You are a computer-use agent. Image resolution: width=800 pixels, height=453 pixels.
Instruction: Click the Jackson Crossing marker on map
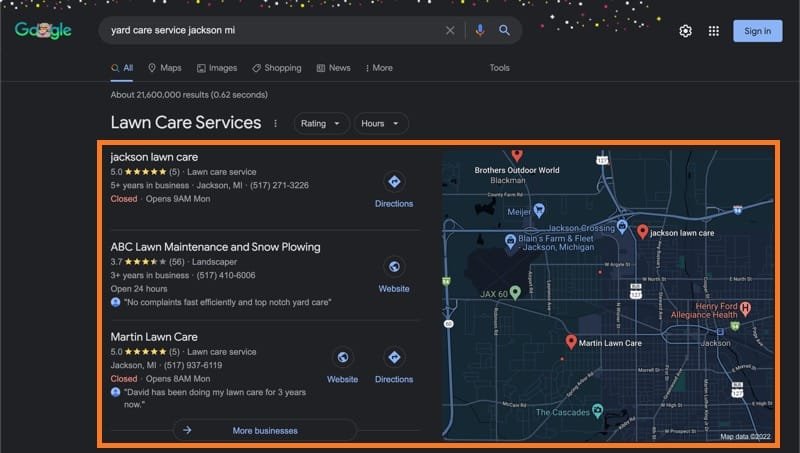(x=622, y=226)
